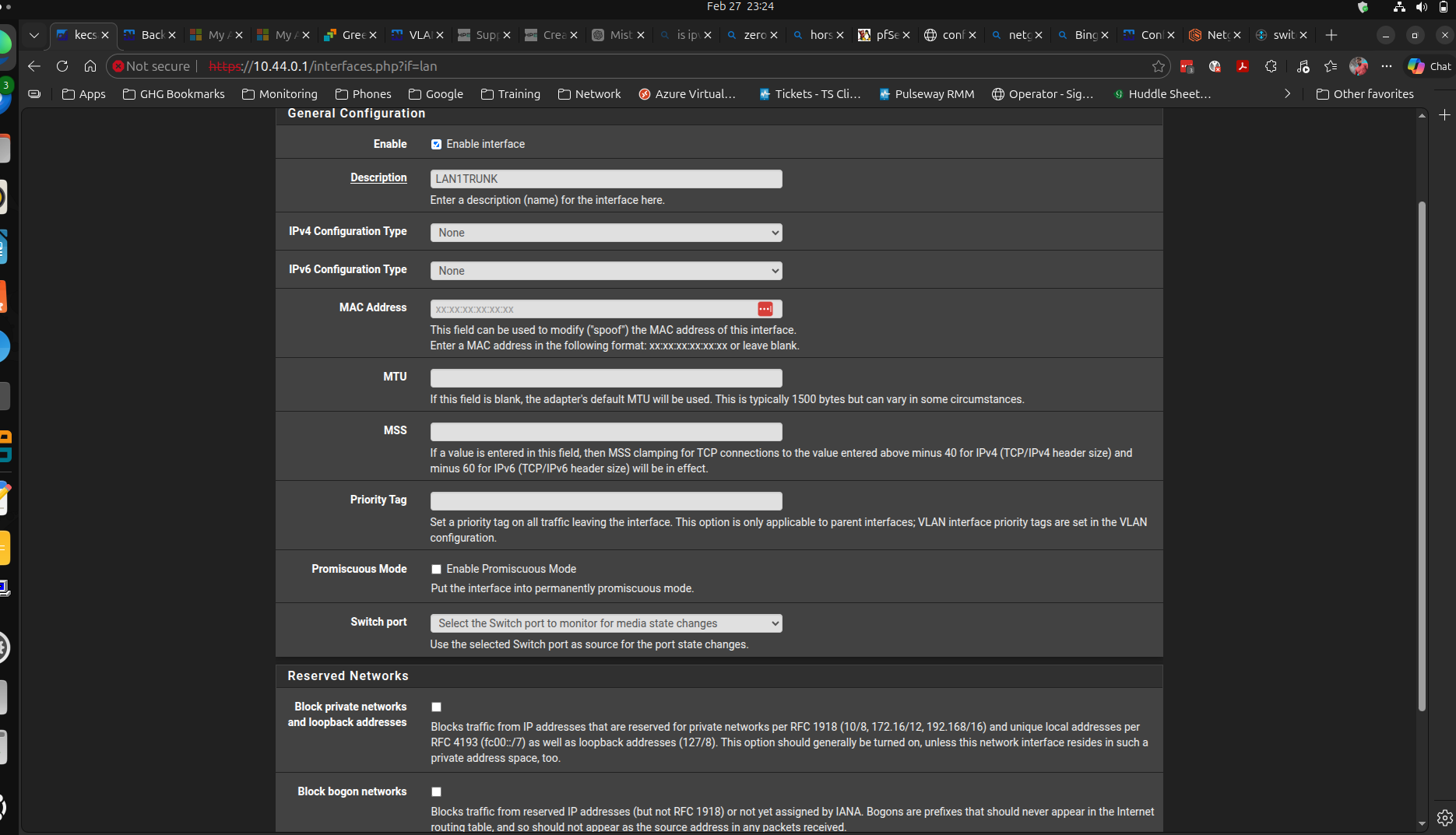Click into the MTU input field
This screenshot has width=1456, height=835.
tap(606, 378)
